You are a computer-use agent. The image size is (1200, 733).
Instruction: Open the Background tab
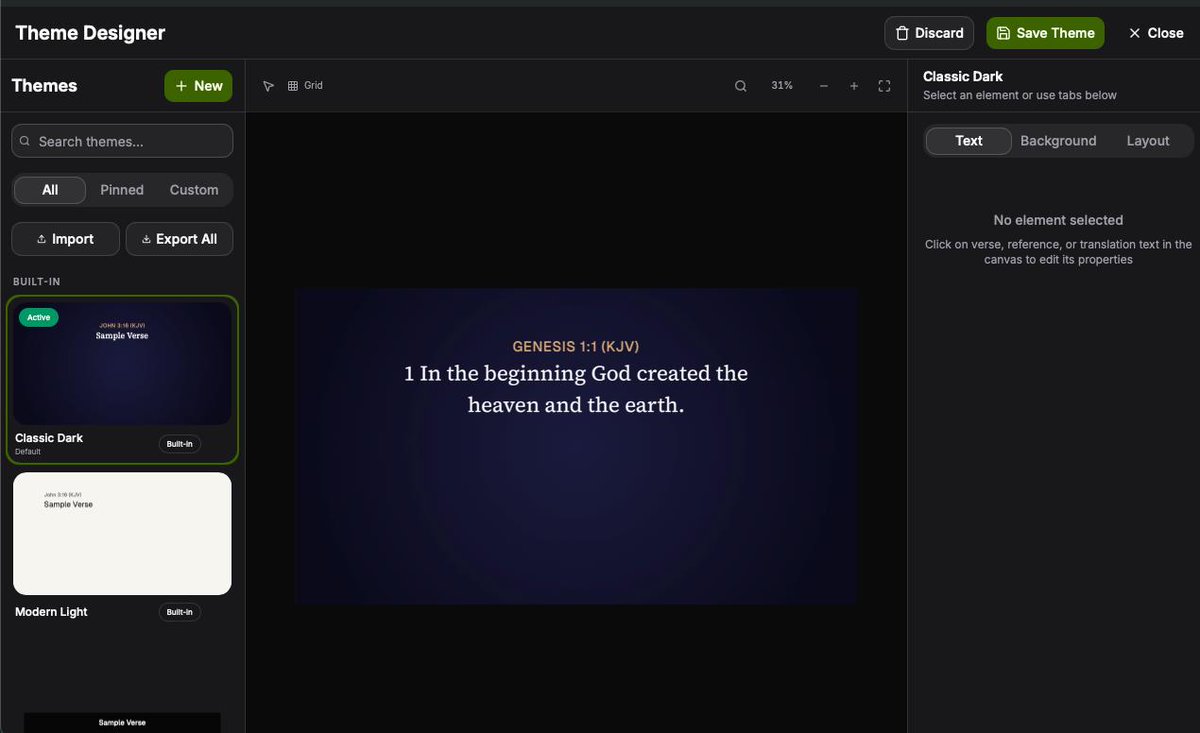[x=1058, y=141]
